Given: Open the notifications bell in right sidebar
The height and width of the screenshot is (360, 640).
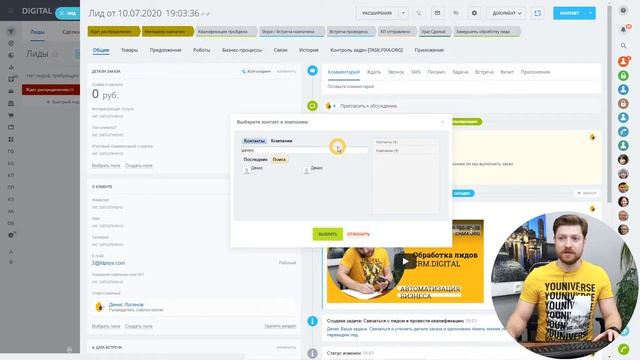Looking at the screenshot, I should pos(623,29).
